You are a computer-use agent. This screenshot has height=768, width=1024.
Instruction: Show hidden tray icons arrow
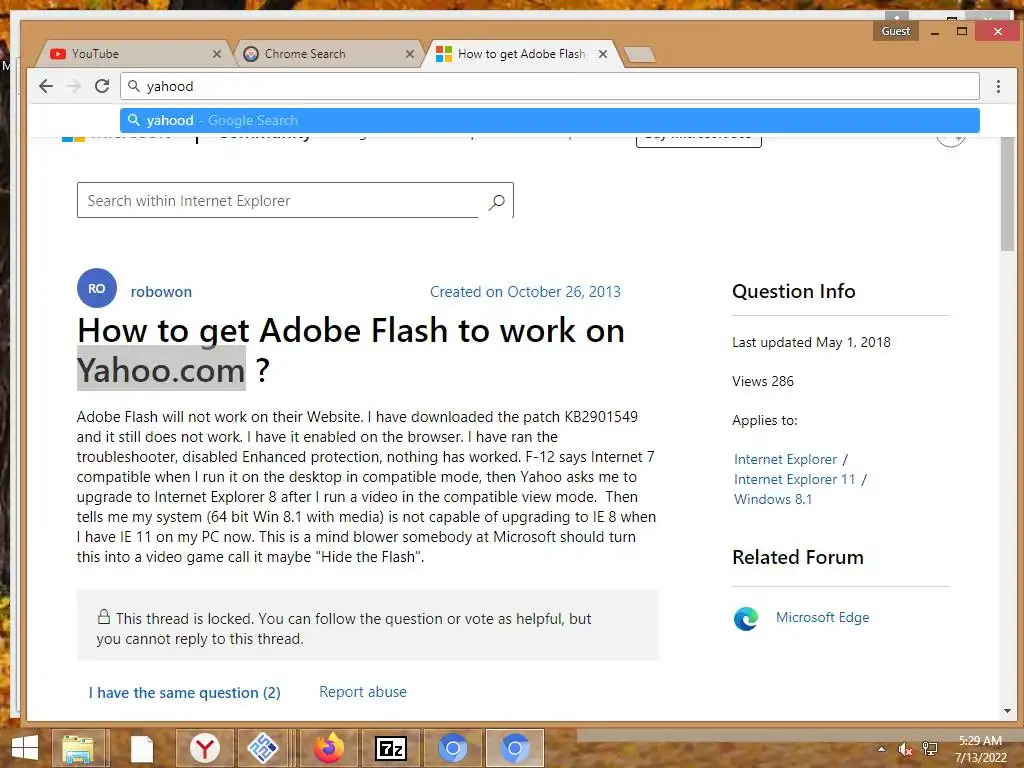click(x=882, y=749)
